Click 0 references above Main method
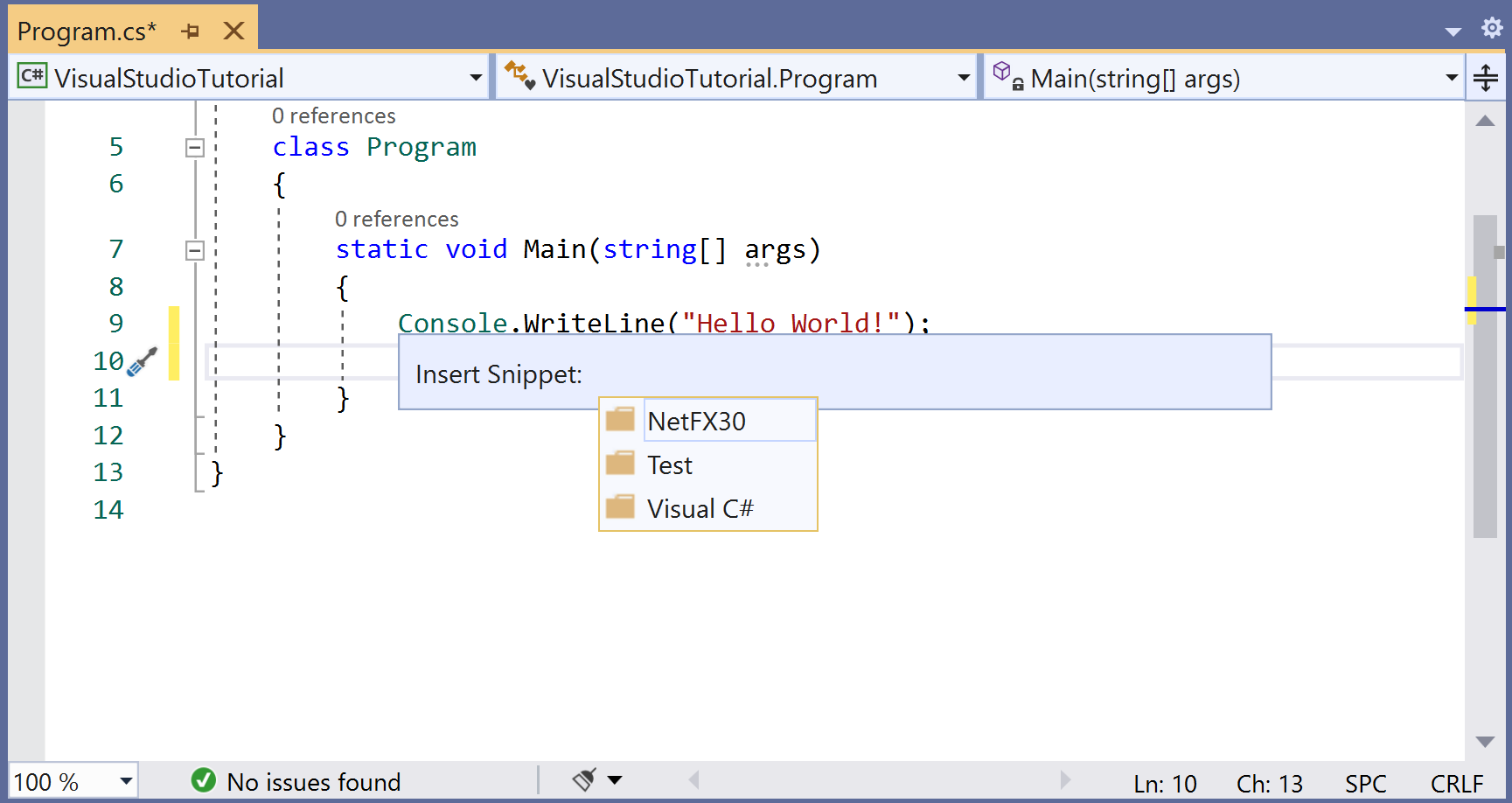The image size is (1512, 803). 397,219
